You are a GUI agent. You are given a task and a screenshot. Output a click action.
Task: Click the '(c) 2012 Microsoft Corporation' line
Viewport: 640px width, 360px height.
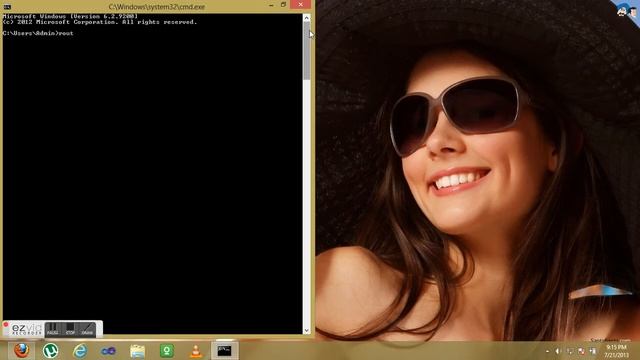click(100, 22)
